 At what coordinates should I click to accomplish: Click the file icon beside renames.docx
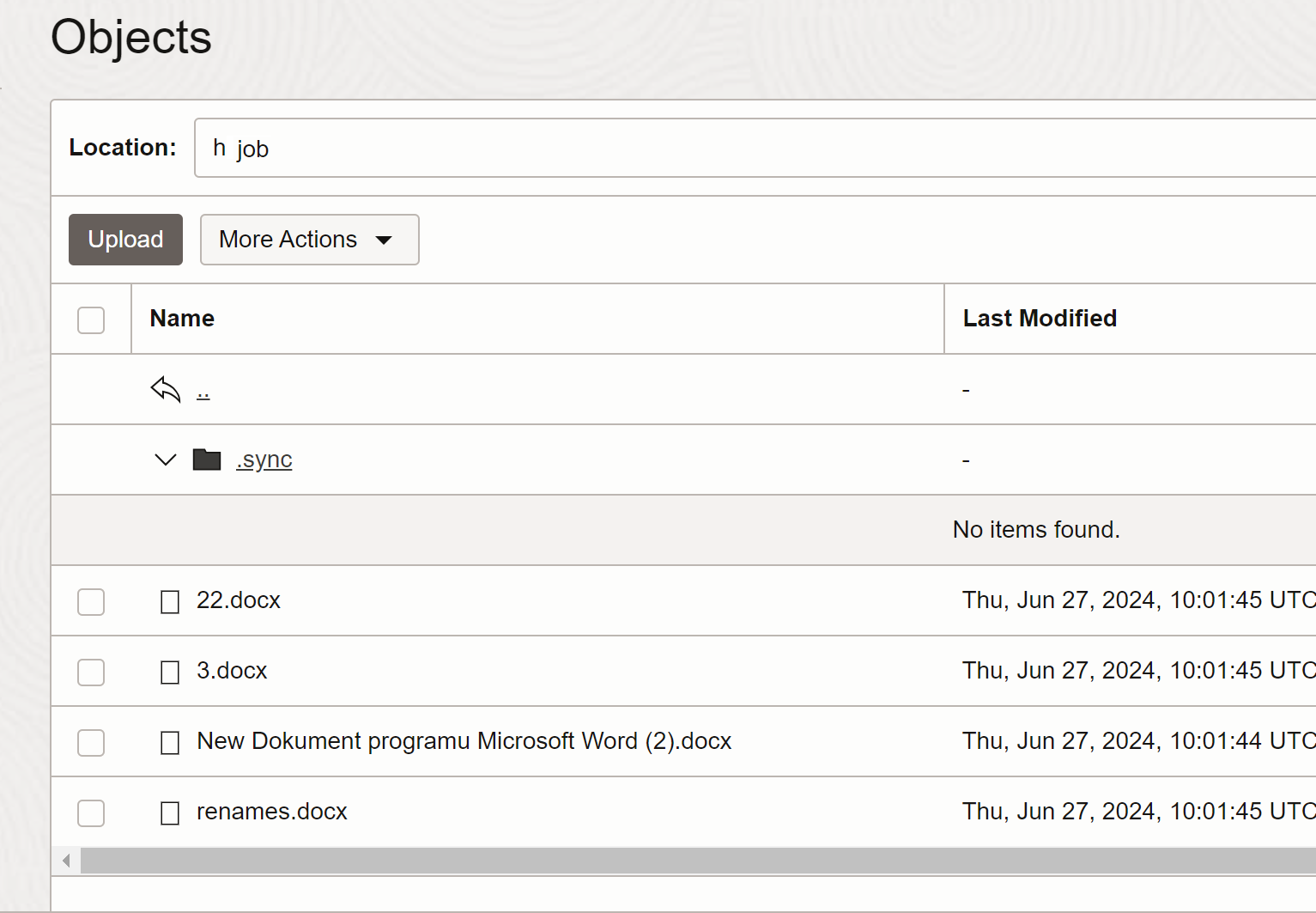pos(170,813)
